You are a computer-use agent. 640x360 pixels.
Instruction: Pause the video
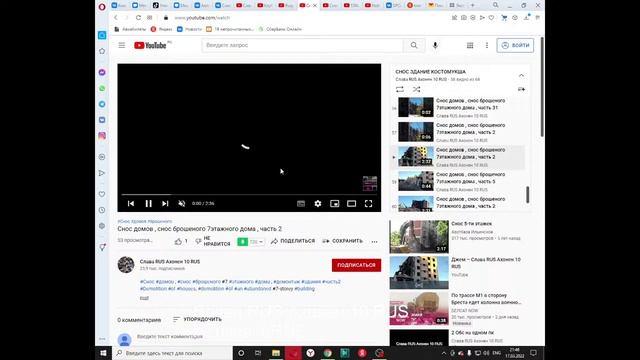149,203
